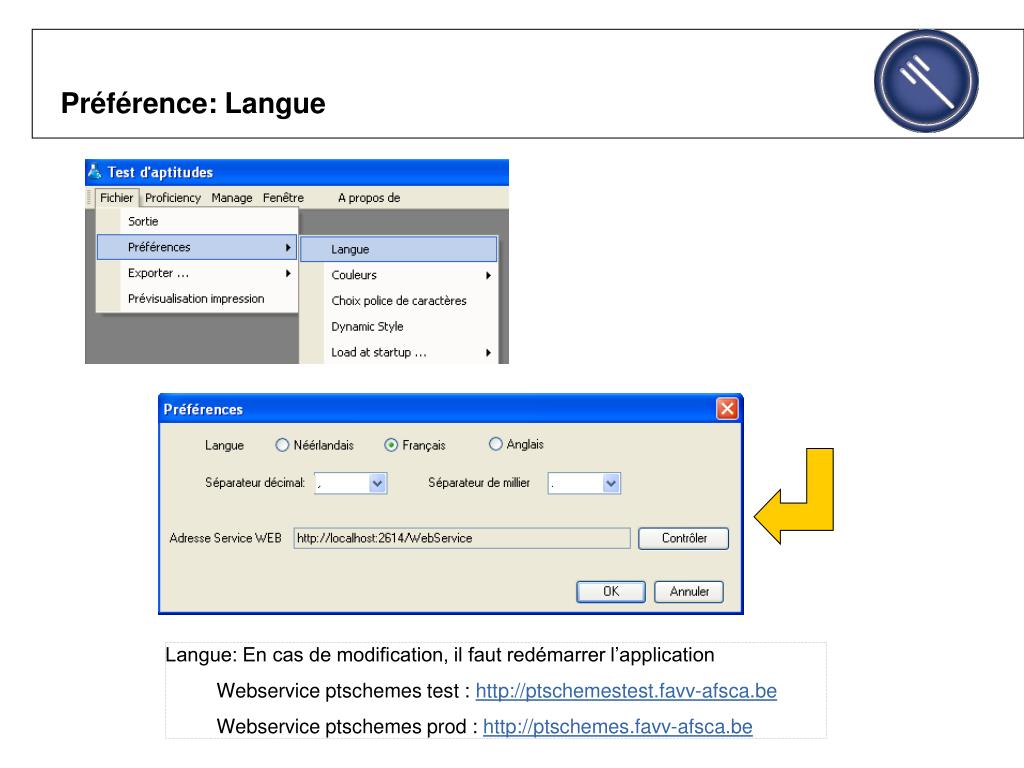Open the ptschemestest.favv-afsca.be link
Image resolution: width=1024 pixels, height=768 pixels.
626,691
